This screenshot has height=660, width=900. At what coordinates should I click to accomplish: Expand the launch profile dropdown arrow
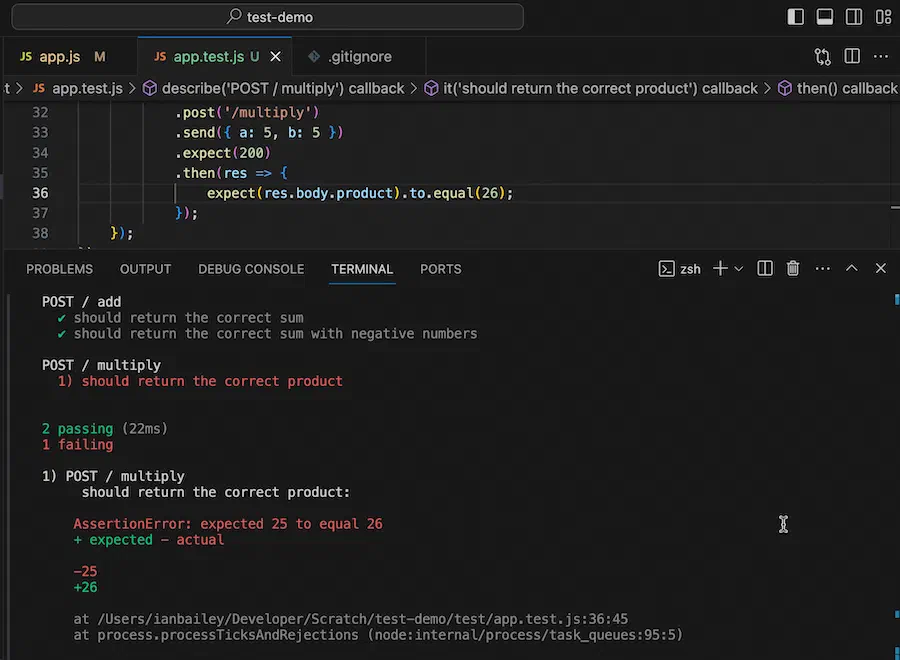click(x=739, y=269)
